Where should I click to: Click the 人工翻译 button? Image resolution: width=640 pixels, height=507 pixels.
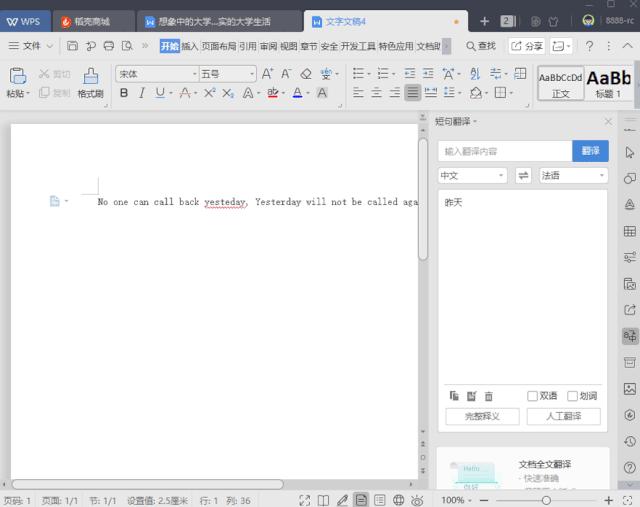(564, 416)
